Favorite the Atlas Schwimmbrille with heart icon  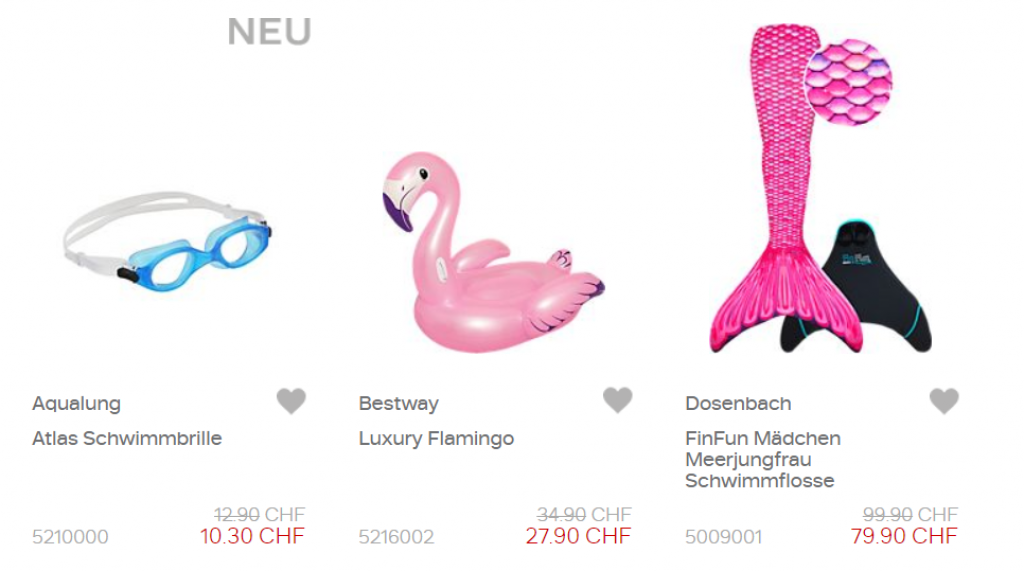(x=291, y=400)
